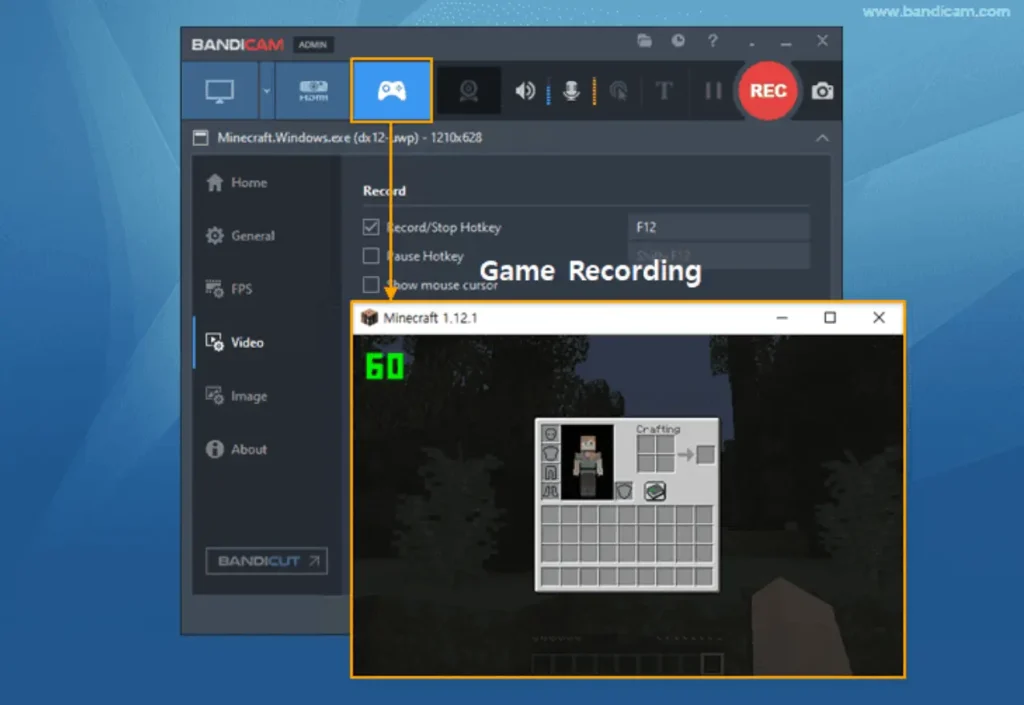Toggle mouse click effect icon
1024x705 pixels.
(x=618, y=91)
